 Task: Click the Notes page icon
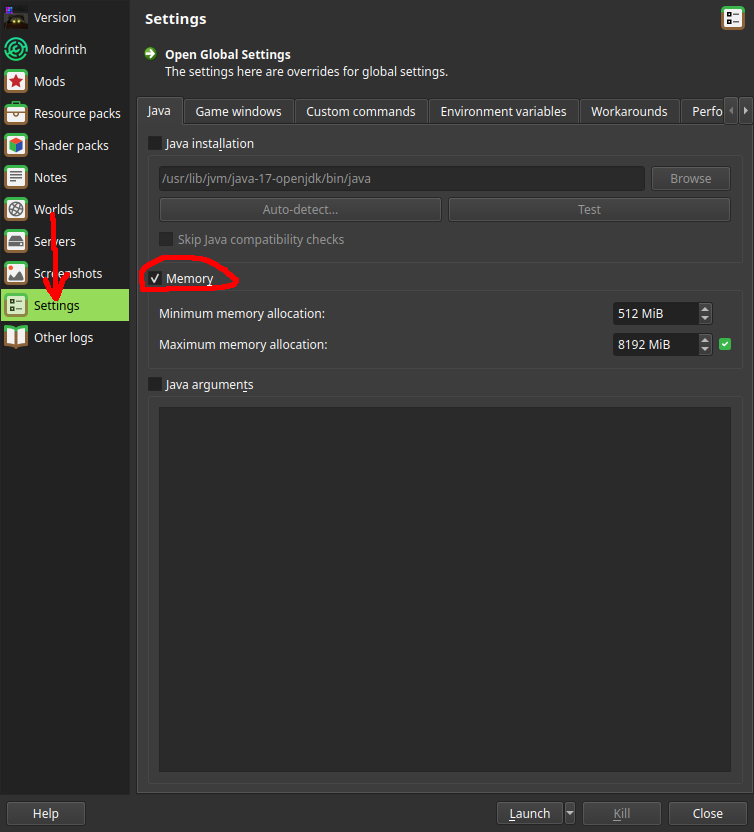pos(16,177)
